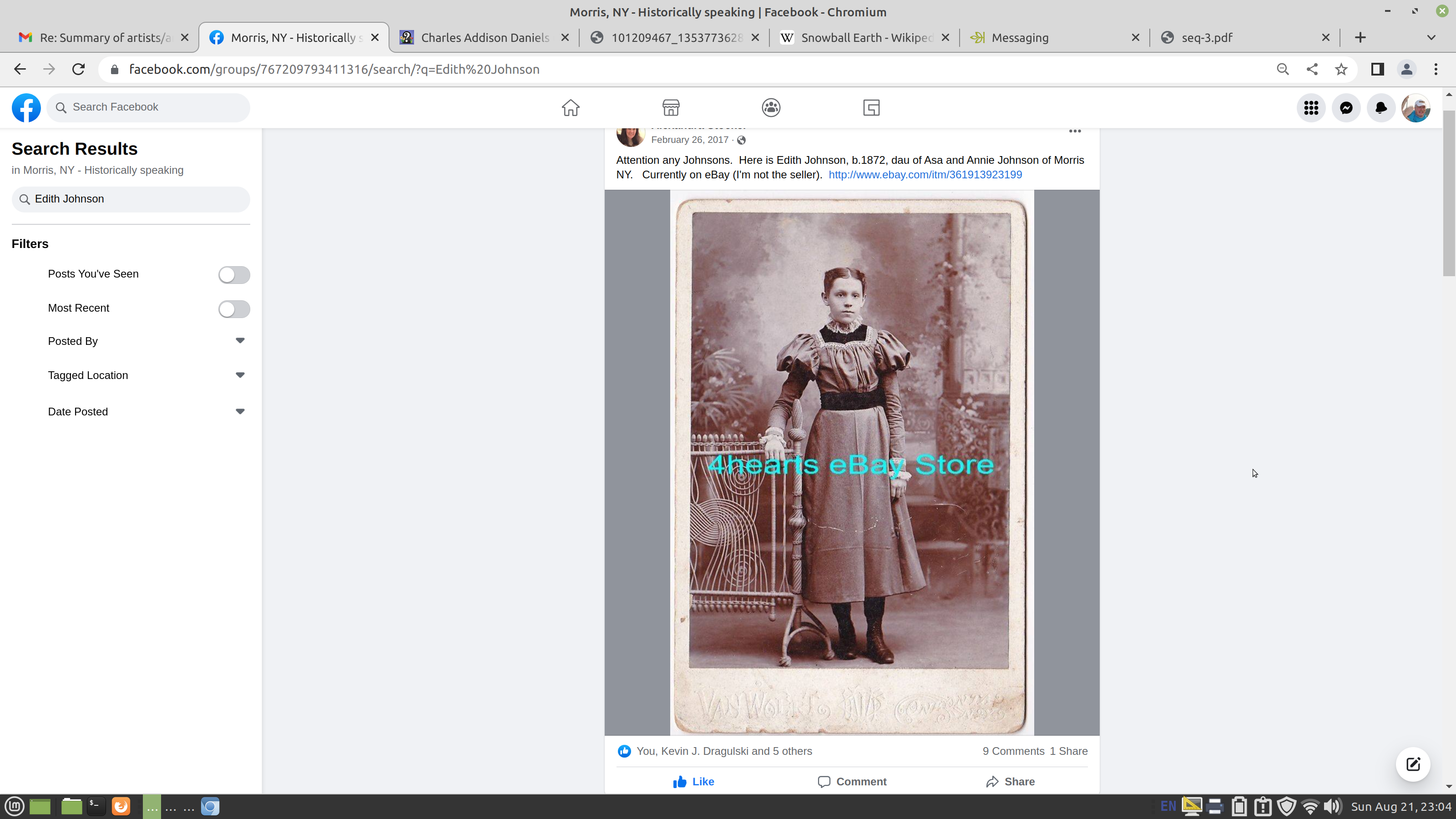
Task: Open Firefox from the taskbar
Action: click(x=121, y=806)
